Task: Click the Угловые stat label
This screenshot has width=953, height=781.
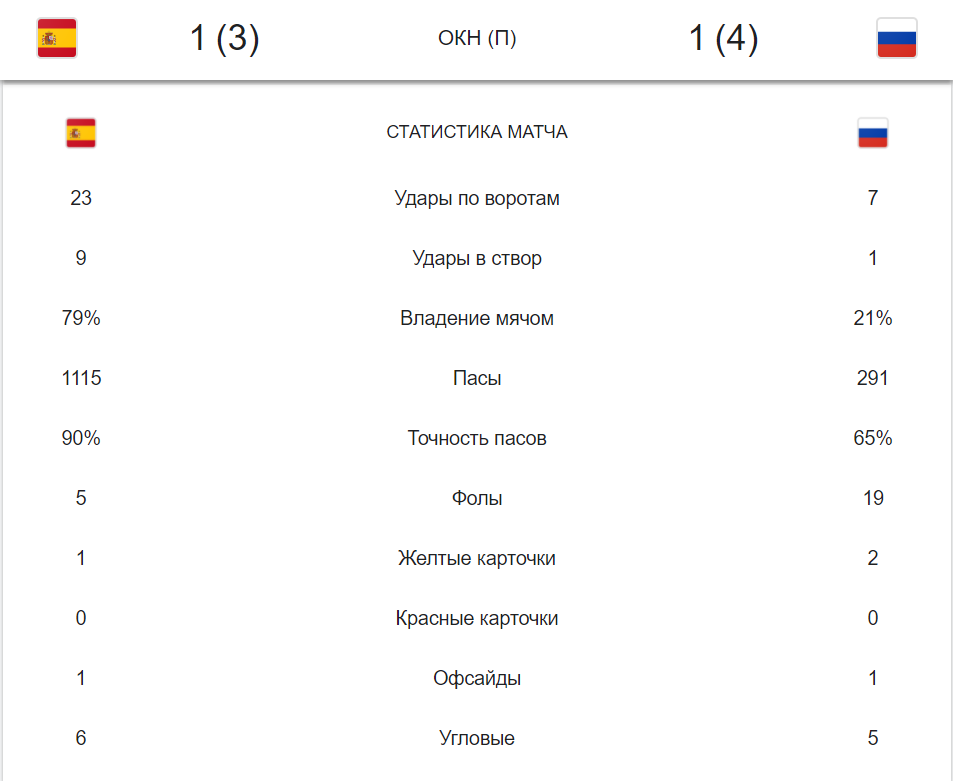Action: [477, 738]
